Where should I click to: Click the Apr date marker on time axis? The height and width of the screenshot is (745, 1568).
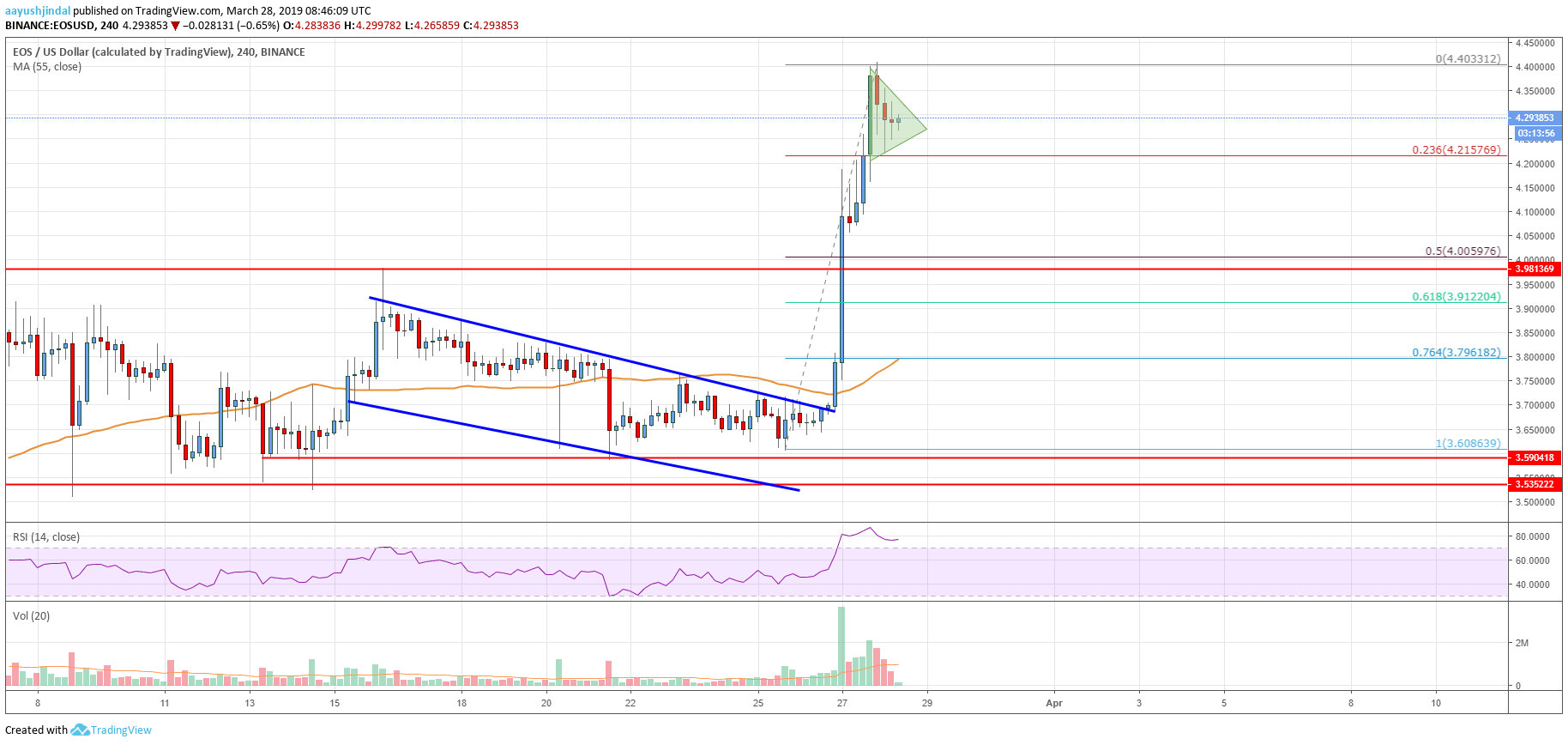pyautogui.click(x=1054, y=703)
